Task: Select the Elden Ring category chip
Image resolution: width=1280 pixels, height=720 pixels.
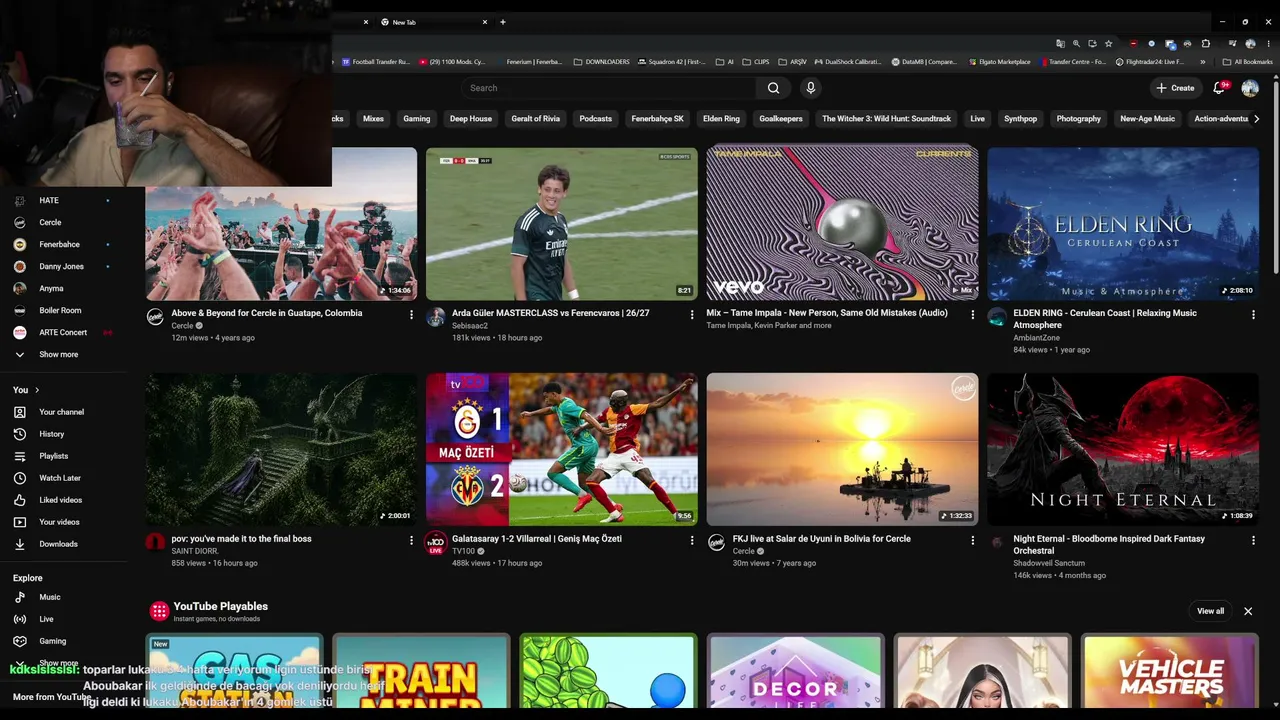Action: [x=721, y=119]
